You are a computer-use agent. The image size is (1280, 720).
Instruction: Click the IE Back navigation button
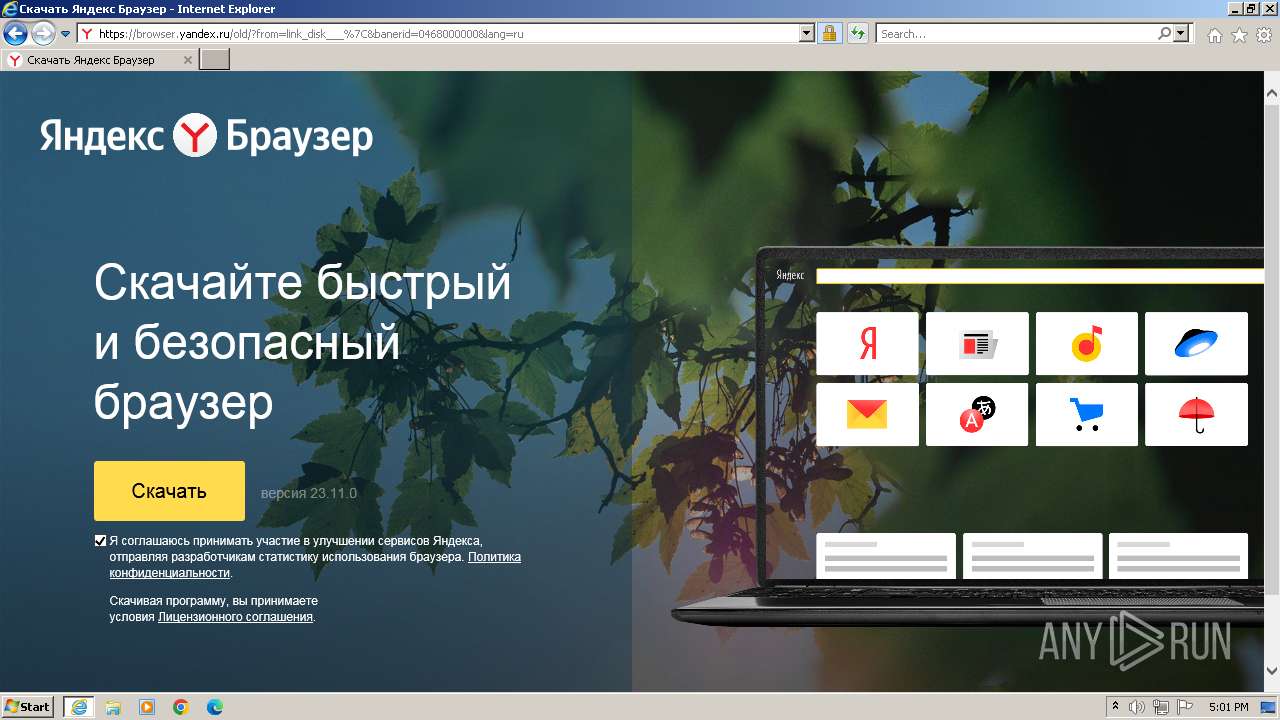(x=15, y=34)
